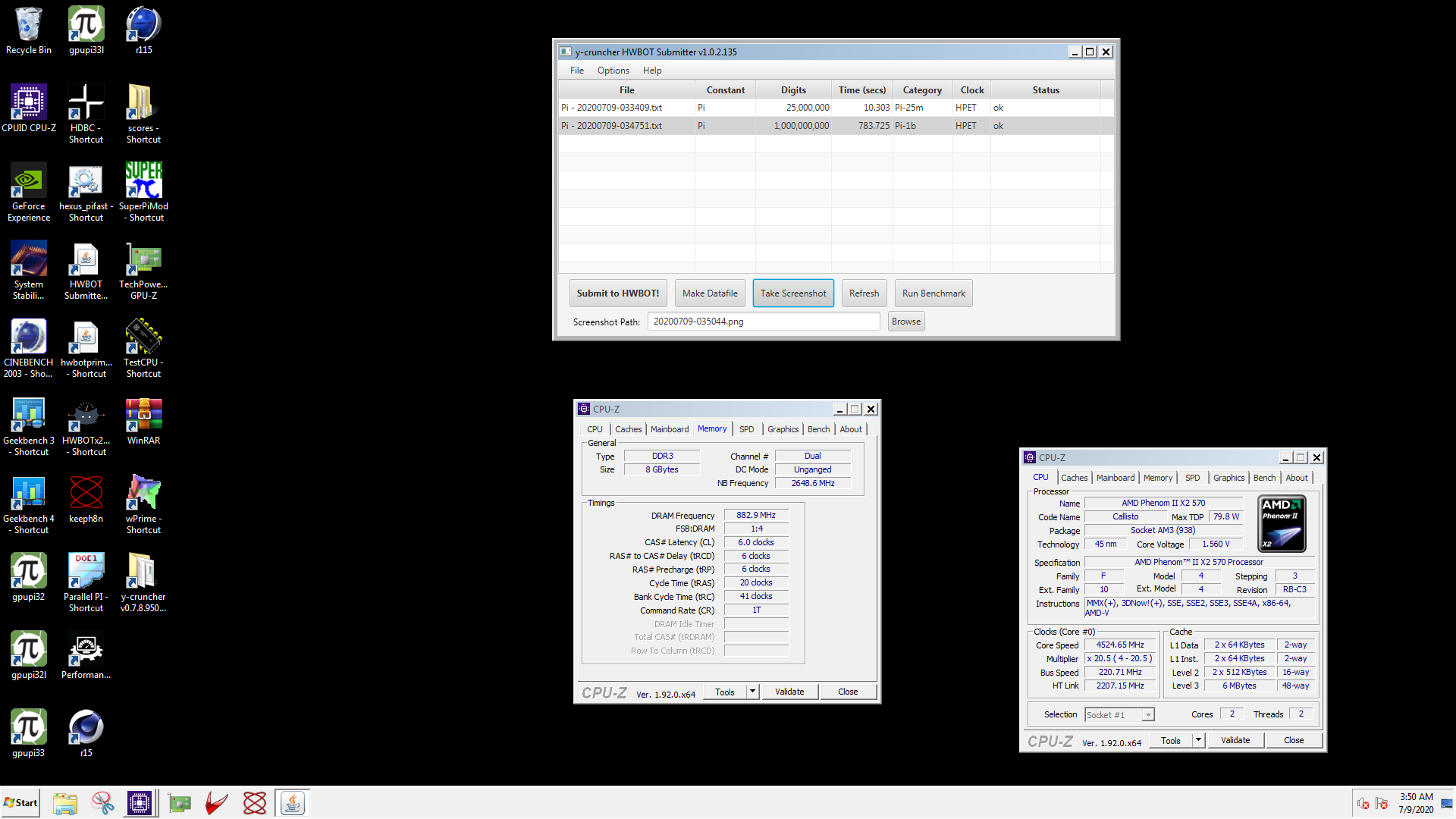Launch Performance monitor desktop icon
1456x819 pixels.
[86, 655]
